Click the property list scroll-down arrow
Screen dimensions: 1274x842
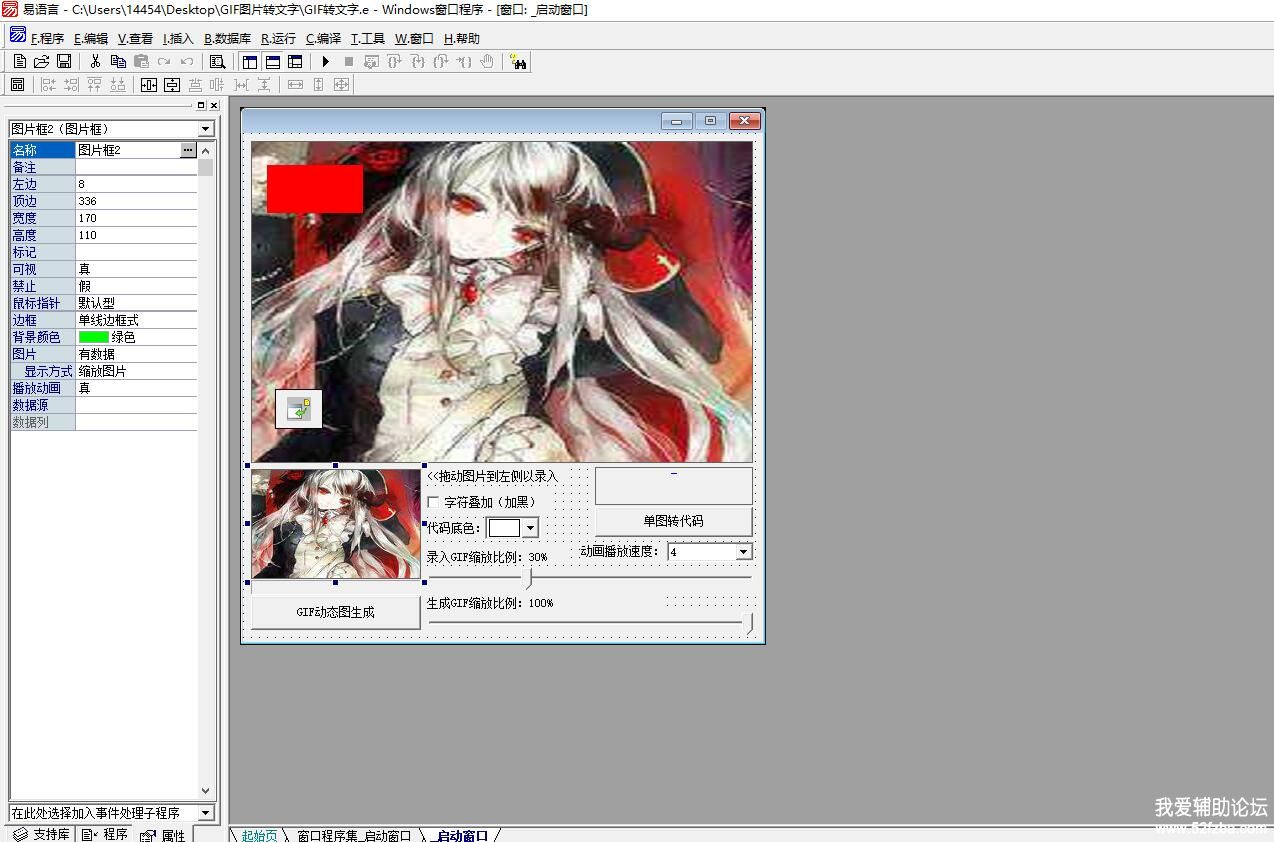point(206,790)
